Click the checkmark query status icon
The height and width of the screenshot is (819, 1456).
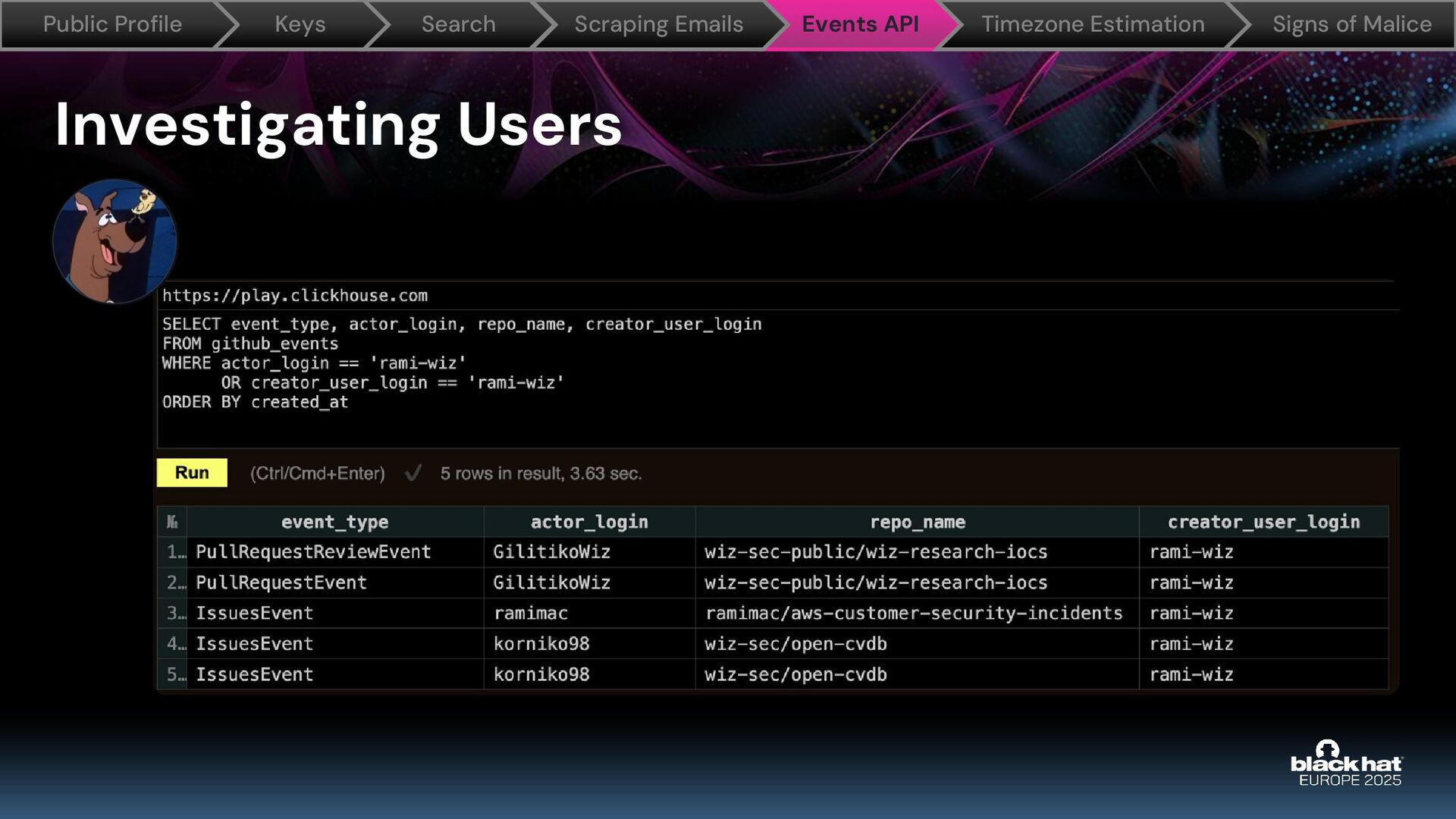click(413, 473)
